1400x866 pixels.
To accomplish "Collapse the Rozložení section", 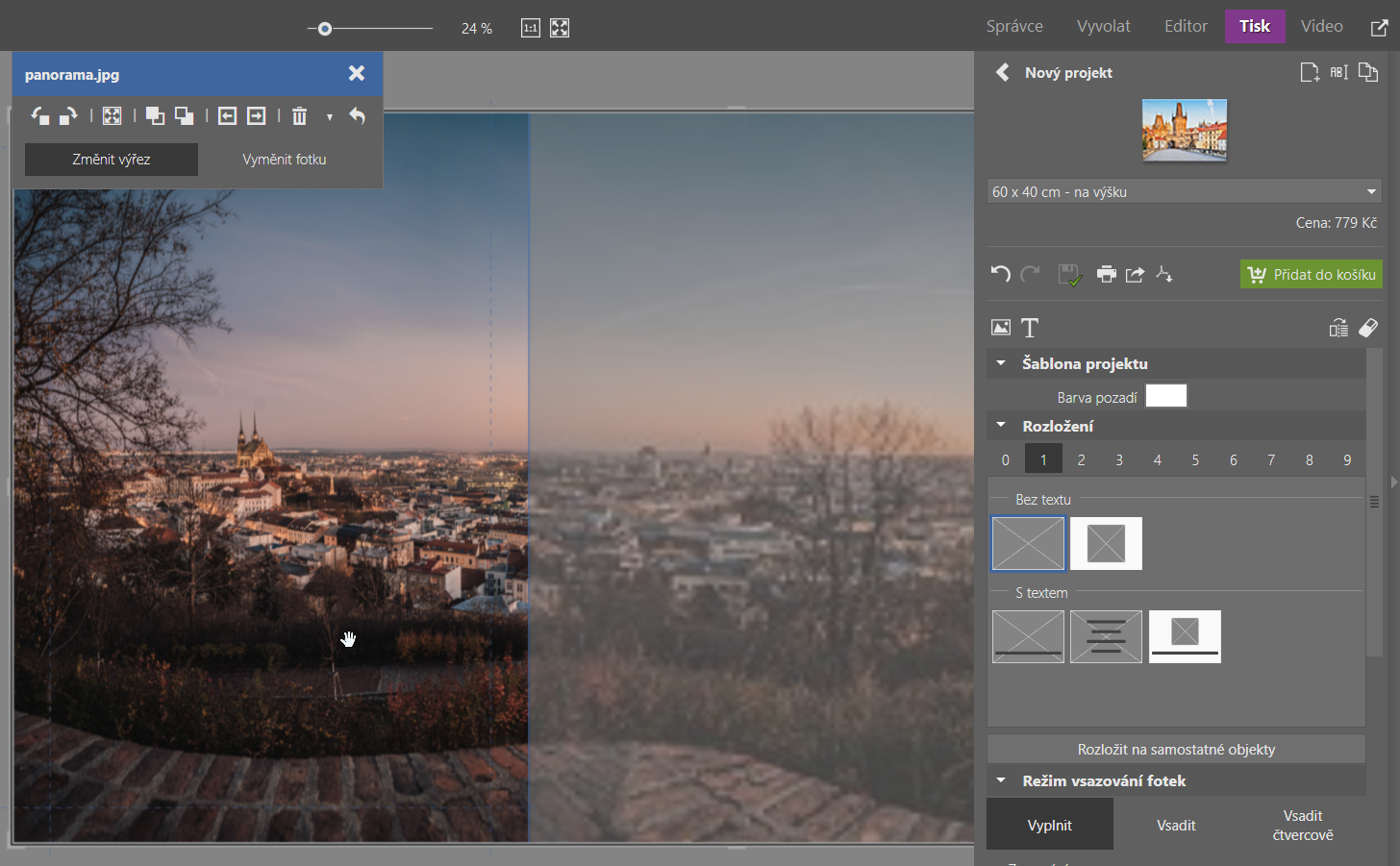I will click(x=1001, y=425).
